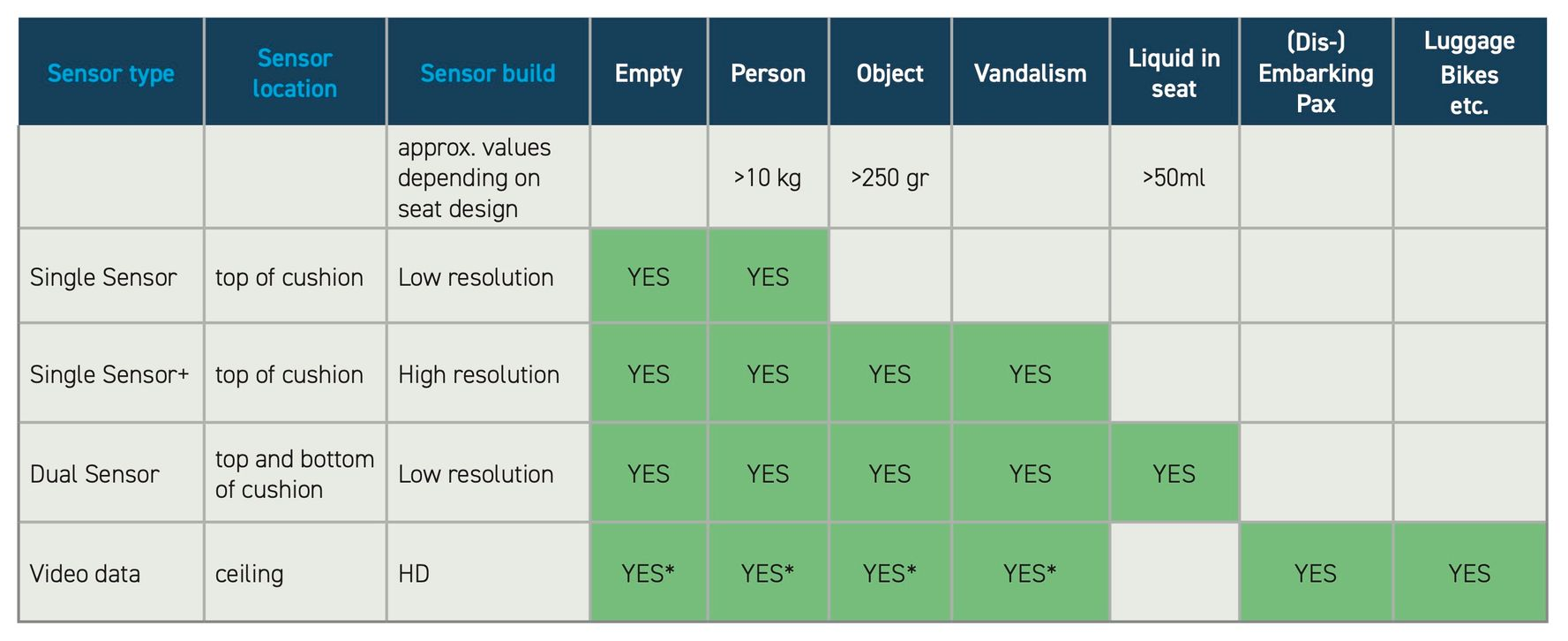Click the "Sensor build" column header
Image resolution: width=1568 pixels, height=641 pixels.
coord(487,73)
